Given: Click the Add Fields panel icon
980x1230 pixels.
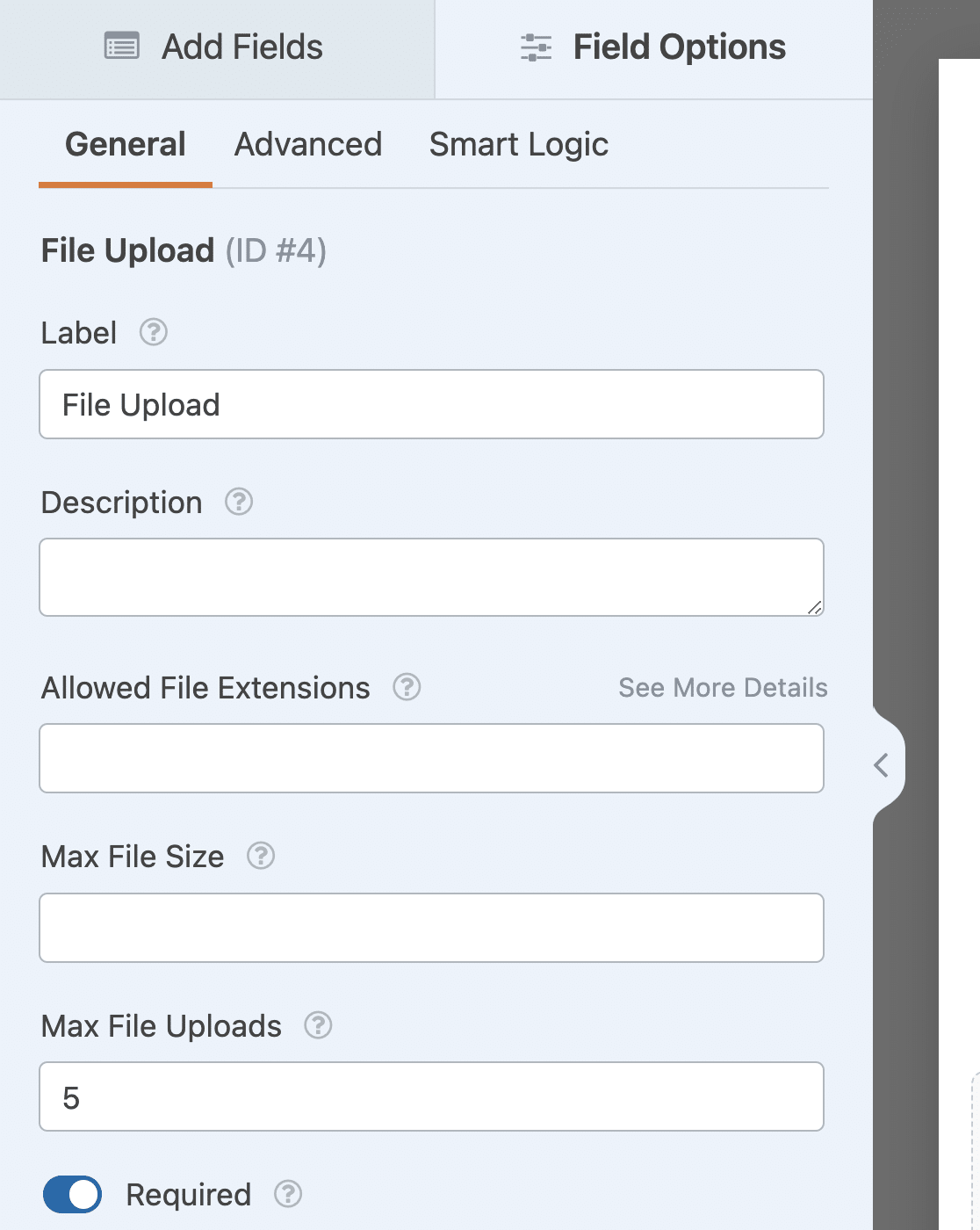Looking at the screenshot, I should [121, 46].
